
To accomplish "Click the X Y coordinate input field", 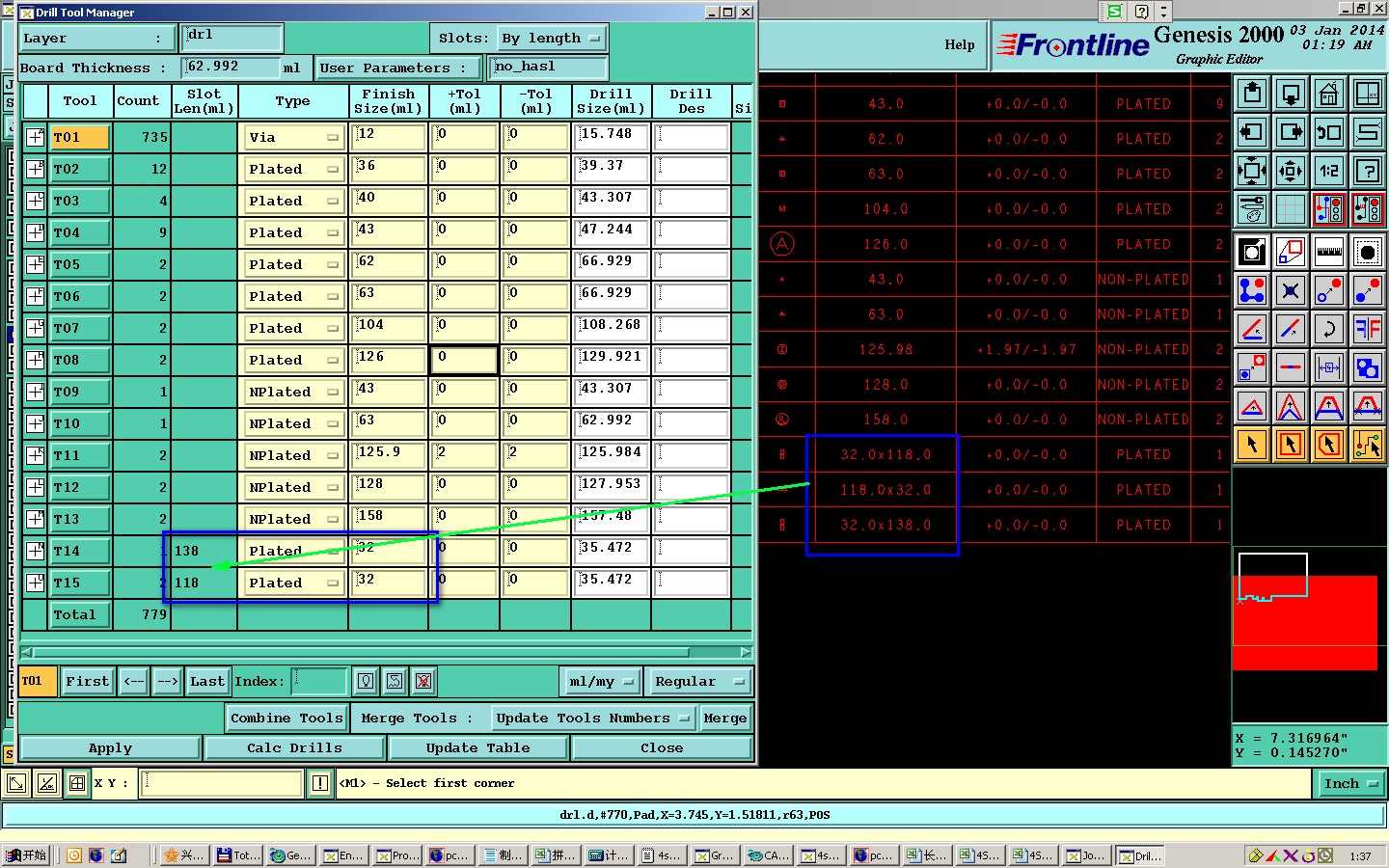I will pyautogui.click(x=222, y=783).
